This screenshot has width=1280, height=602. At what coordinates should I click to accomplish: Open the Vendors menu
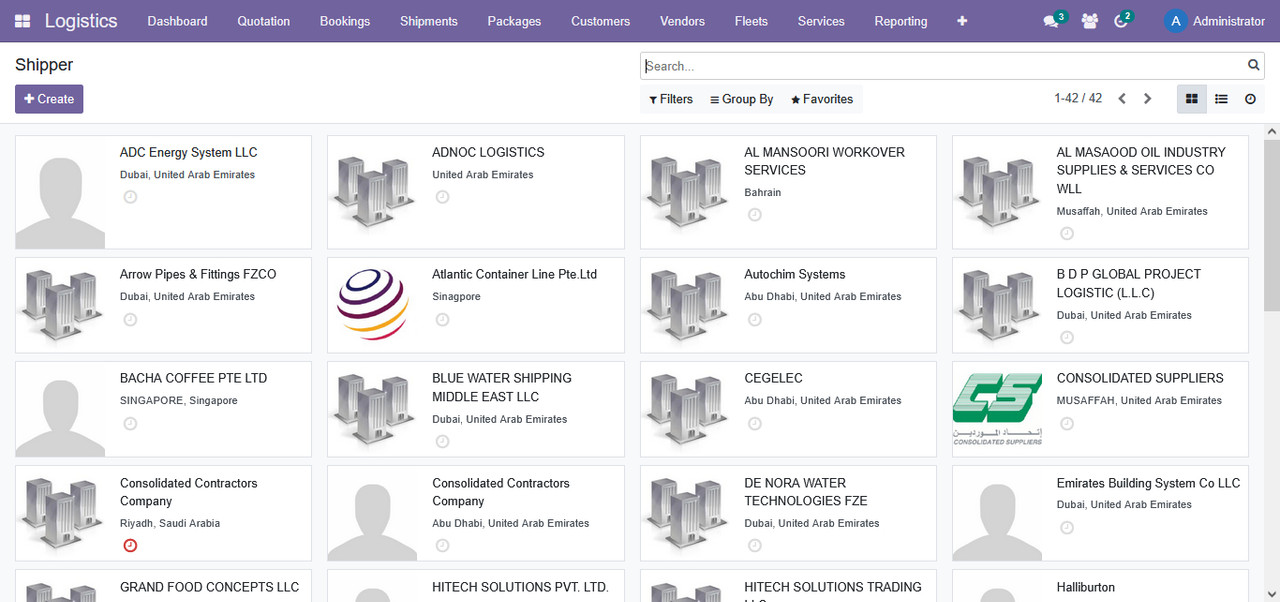tap(682, 21)
